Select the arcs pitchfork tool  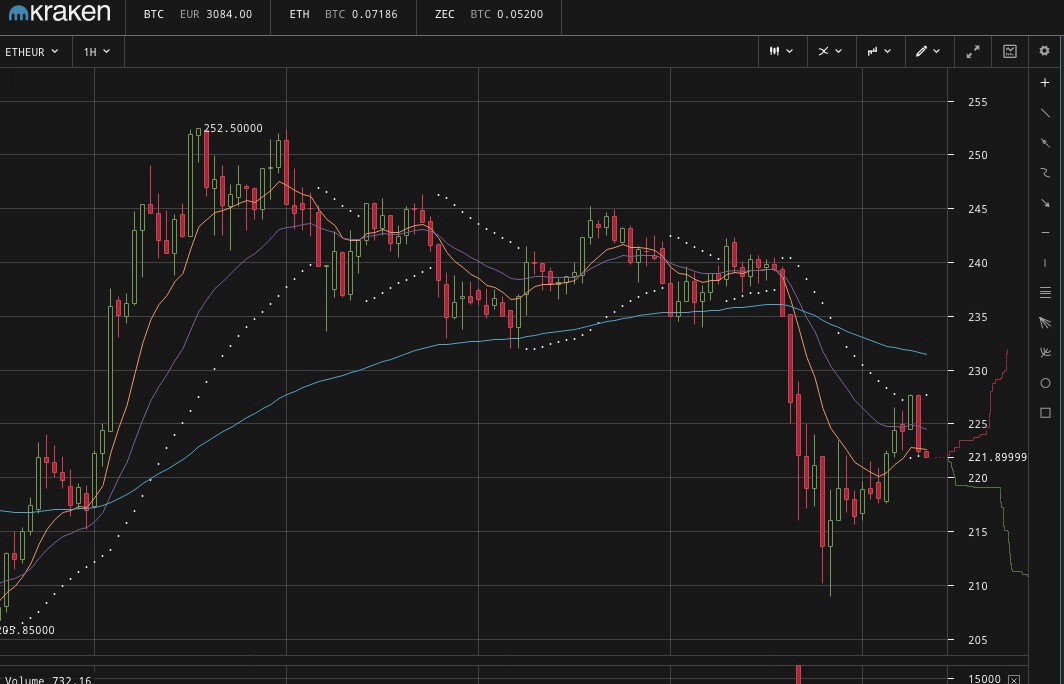tap(1045, 353)
